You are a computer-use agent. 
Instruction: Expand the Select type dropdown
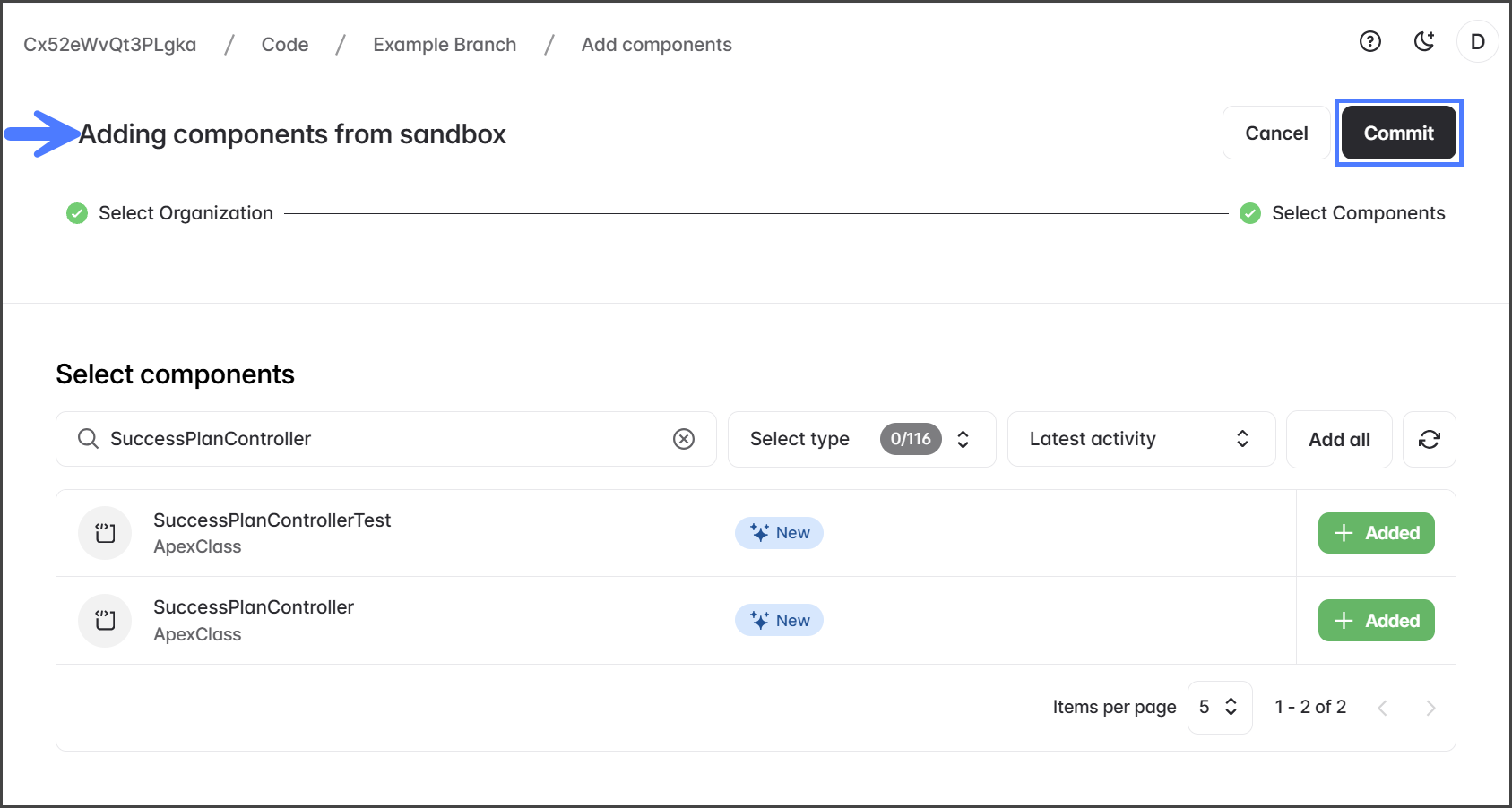860,439
